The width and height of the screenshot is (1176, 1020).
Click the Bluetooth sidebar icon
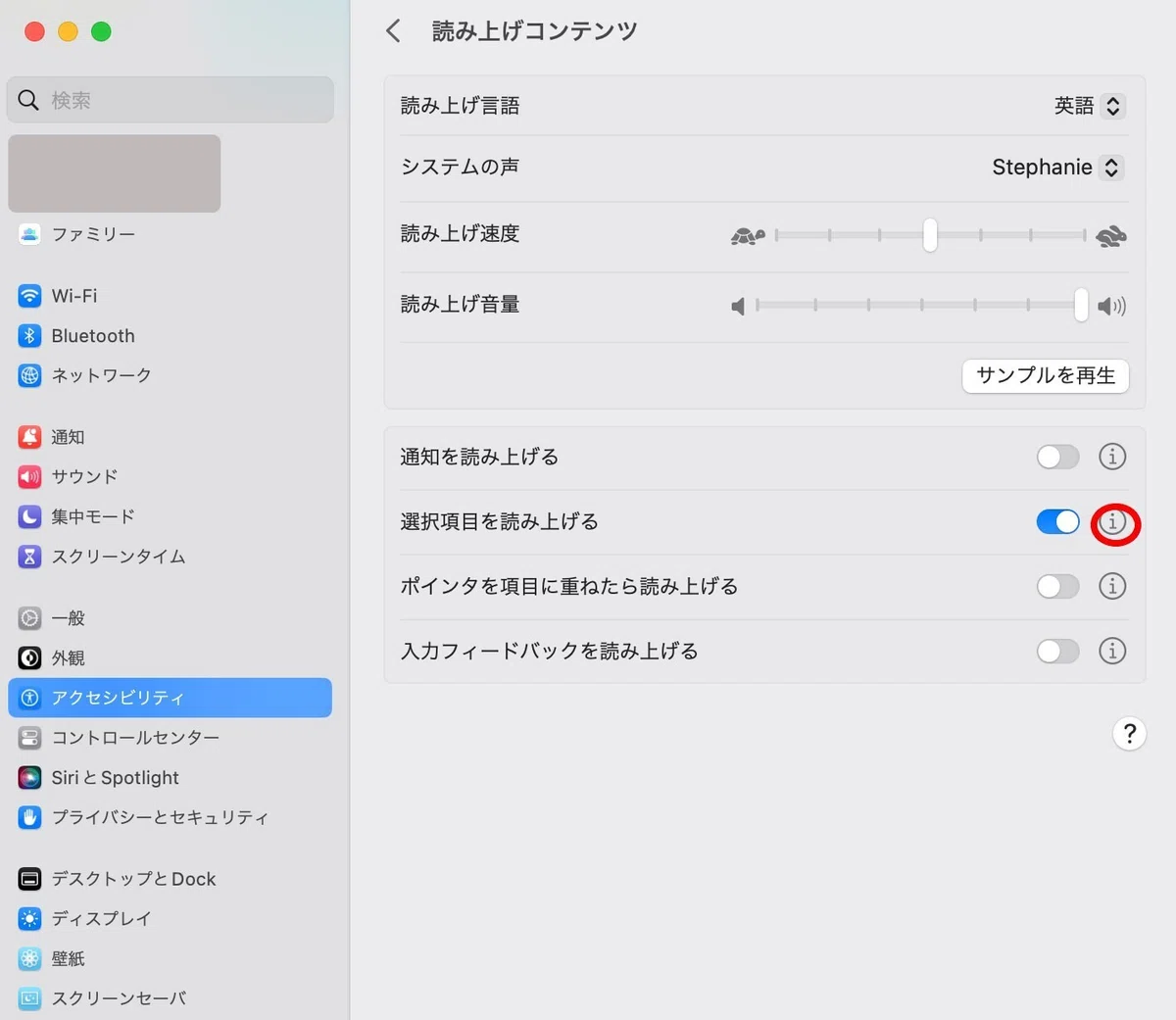[30, 336]
